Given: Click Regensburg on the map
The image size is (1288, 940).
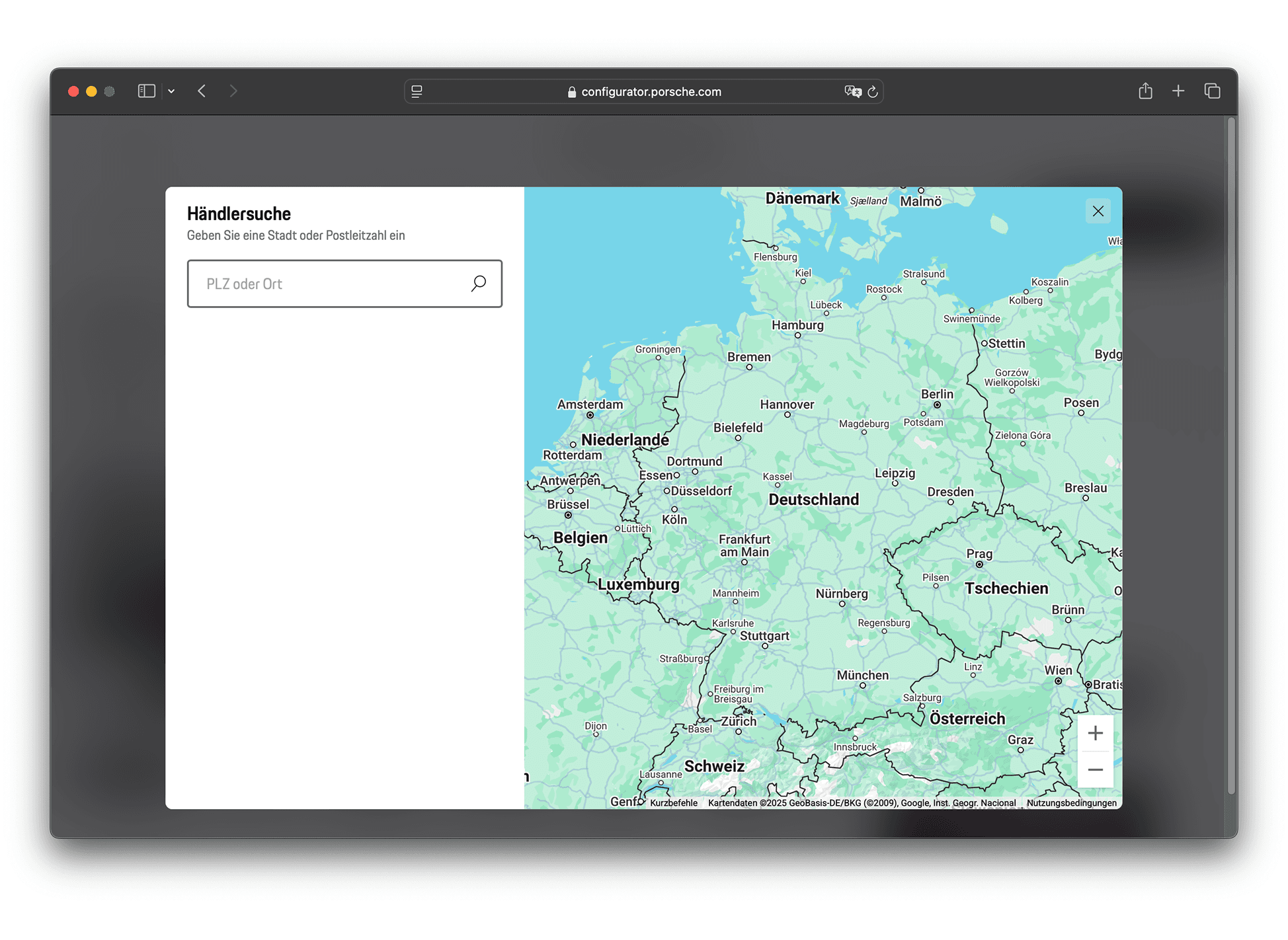Looking at the screenshot, I should 884,623.
